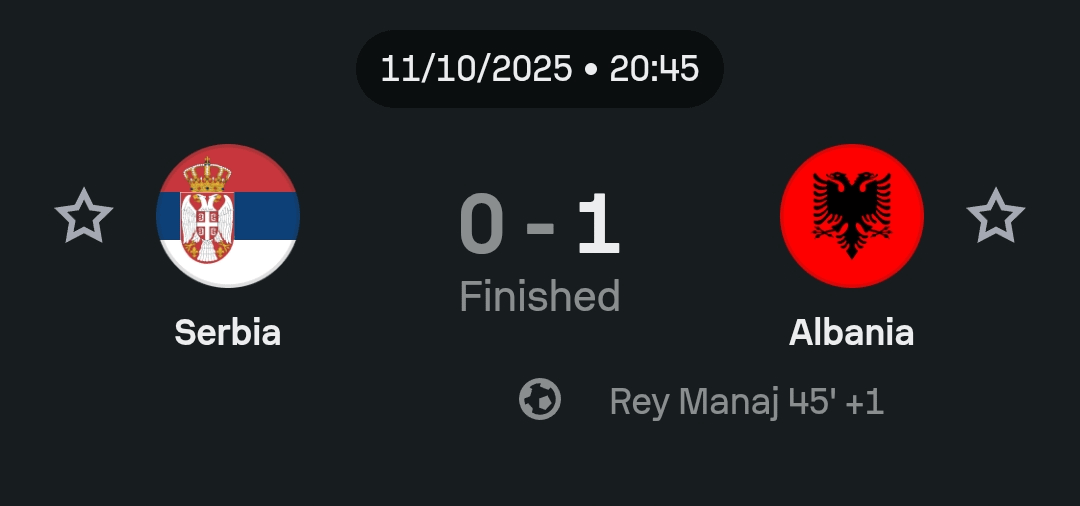The image size is (1080, 506).
Task: Click the kickoff time 20:45
Action: click(x=654, y=69)
